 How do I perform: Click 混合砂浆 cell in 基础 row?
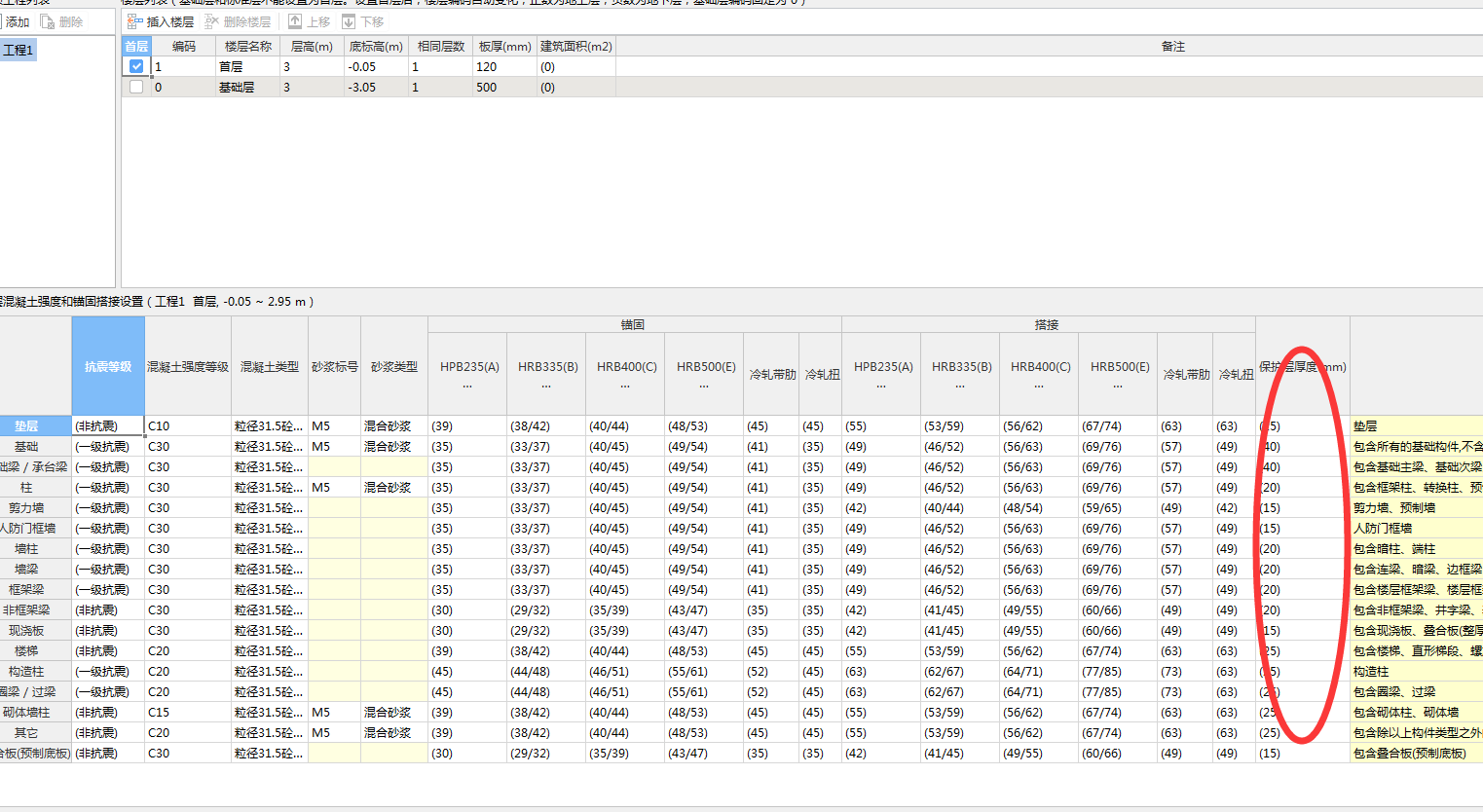coord(394,446)
